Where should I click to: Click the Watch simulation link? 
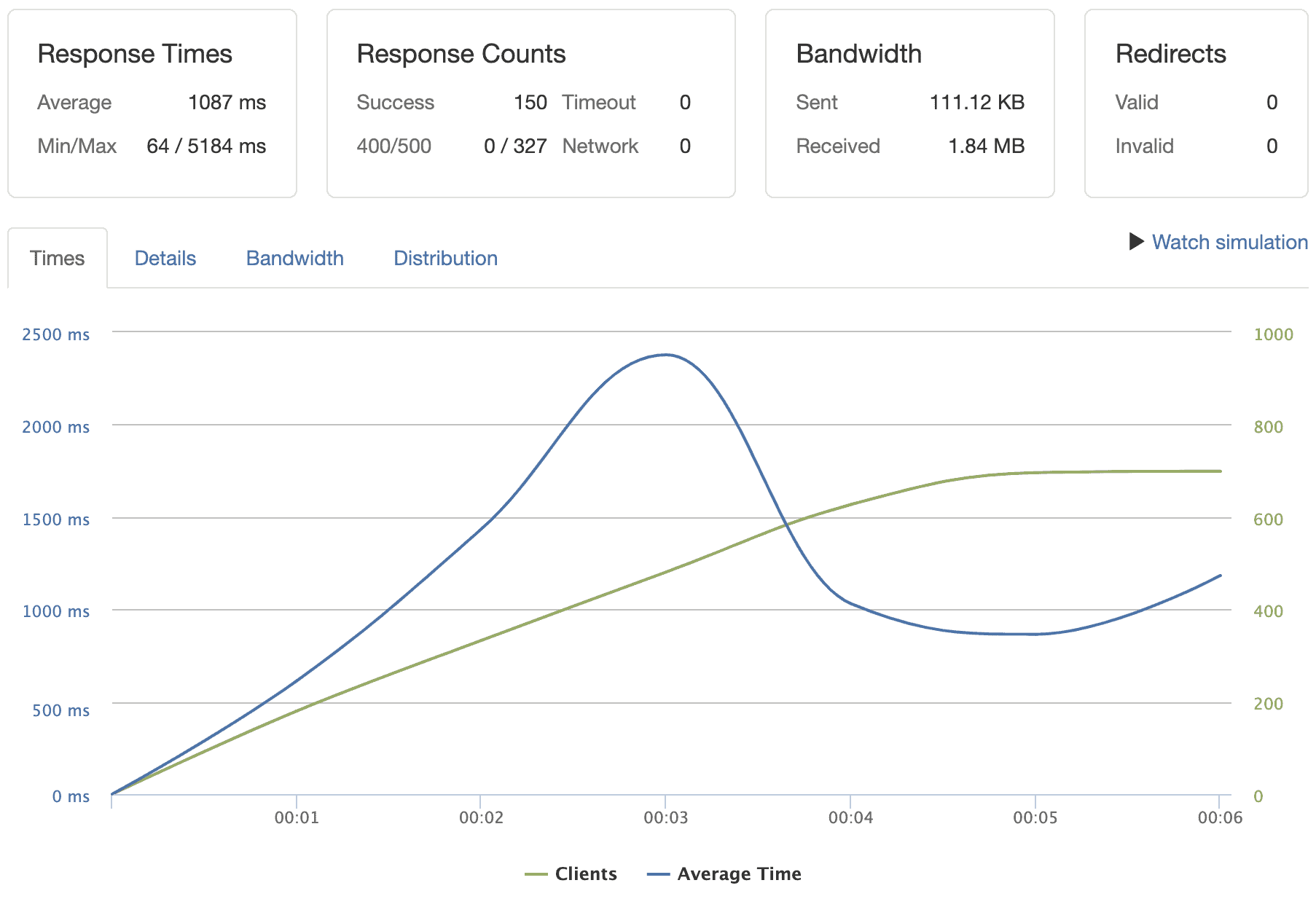1229,243
